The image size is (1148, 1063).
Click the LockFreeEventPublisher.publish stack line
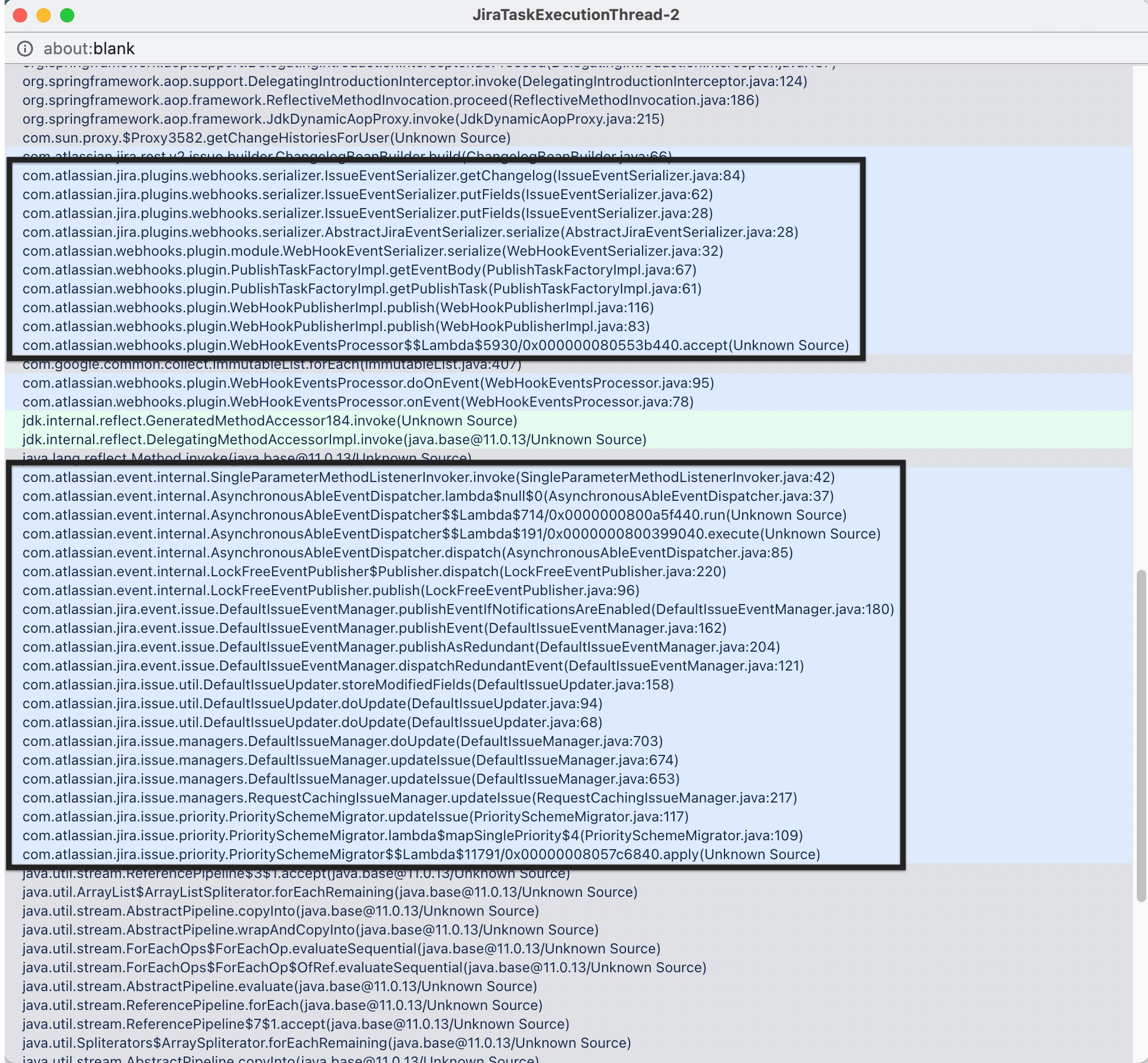[x=330, y=590]
